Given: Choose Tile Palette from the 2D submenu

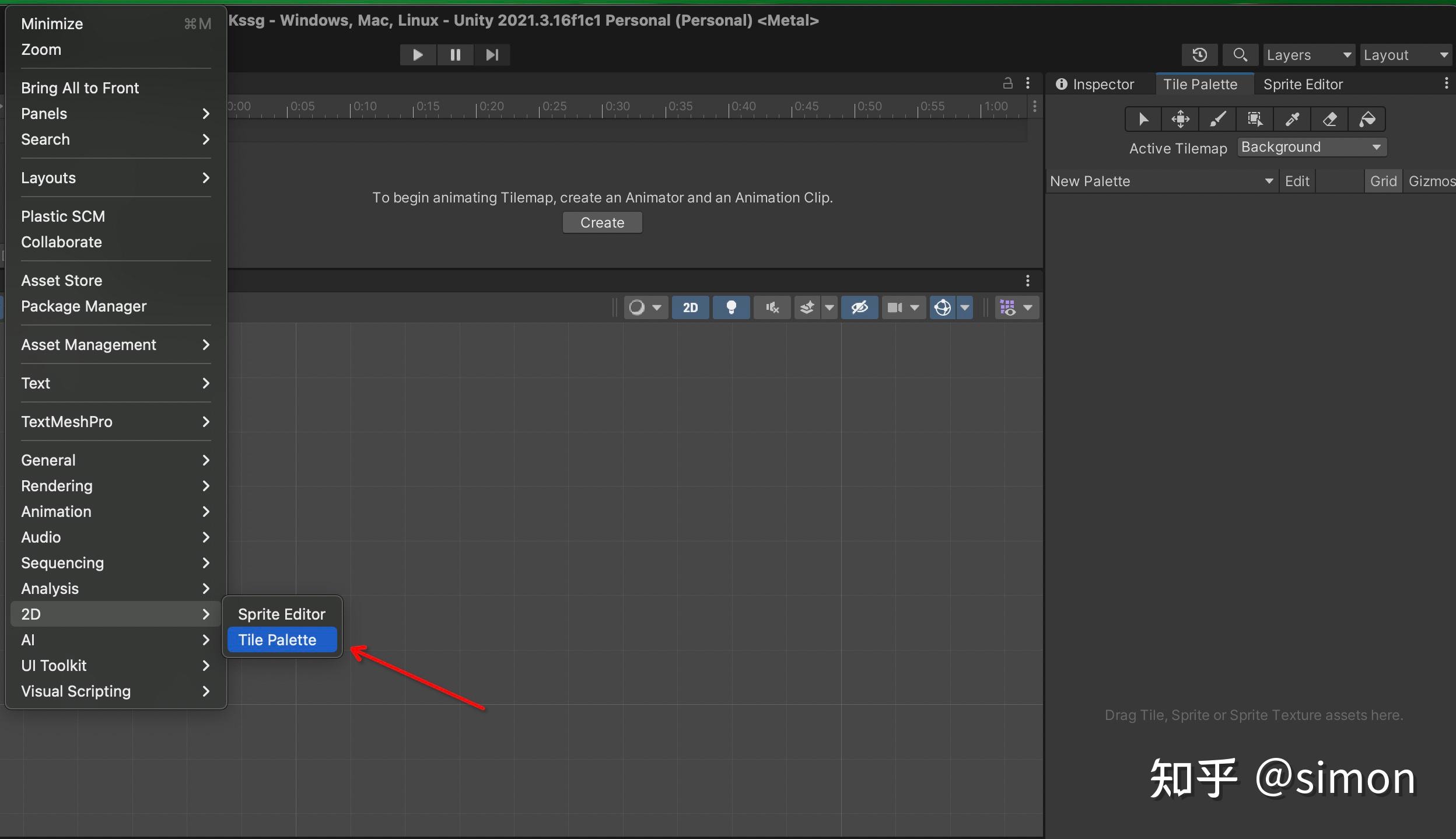Looking at the screenshot, I should pyautogui.click(x=278, y=640).
